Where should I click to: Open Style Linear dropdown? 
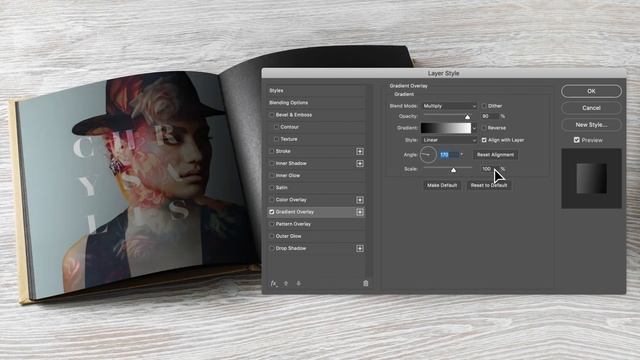(x=449, y=140)
